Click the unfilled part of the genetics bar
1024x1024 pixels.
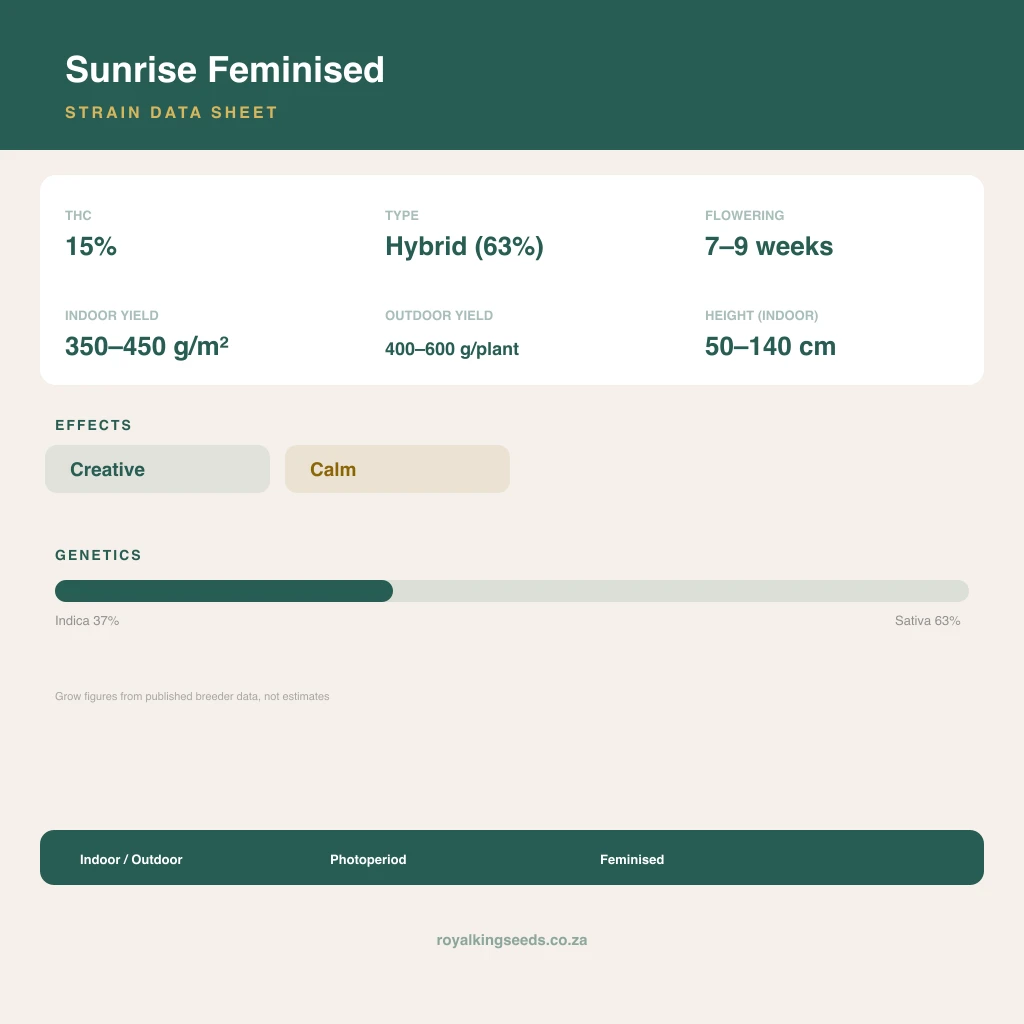coord(680,591)
